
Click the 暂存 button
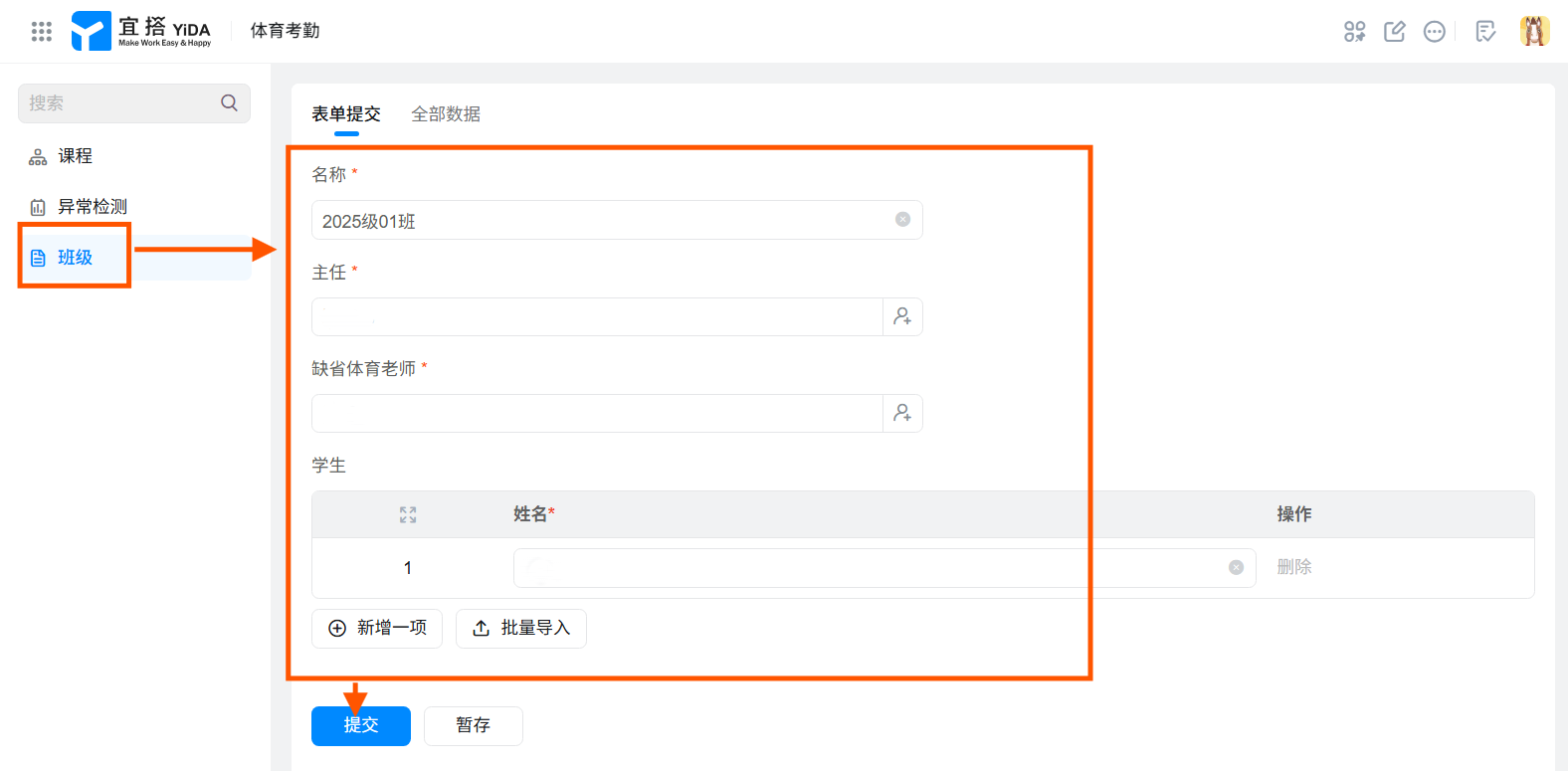474,725
